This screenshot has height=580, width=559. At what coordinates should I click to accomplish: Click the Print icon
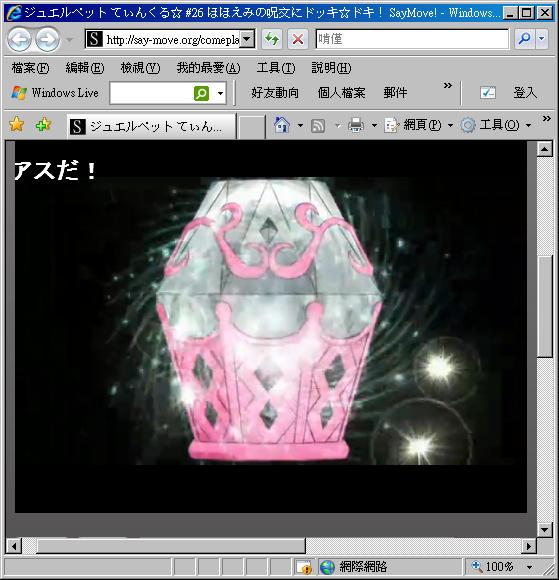(356, 125)
